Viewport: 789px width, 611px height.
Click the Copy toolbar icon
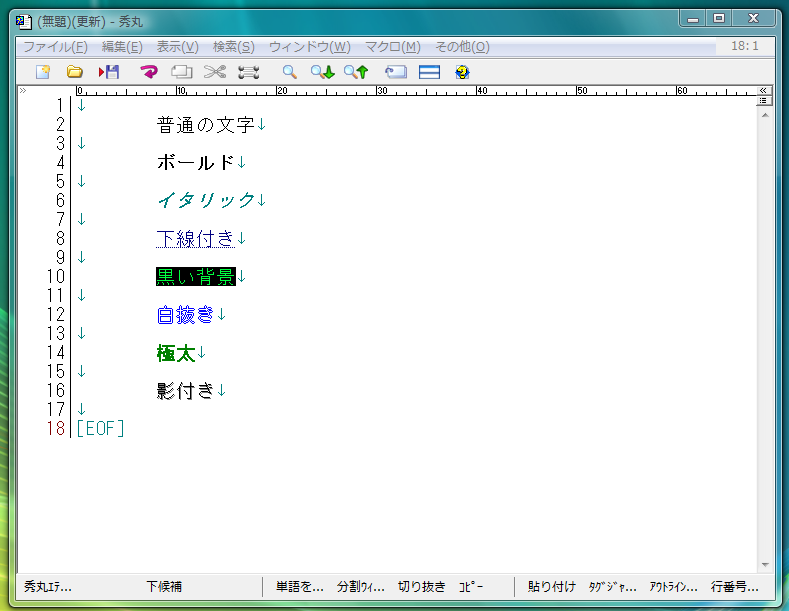pos(182,72)
